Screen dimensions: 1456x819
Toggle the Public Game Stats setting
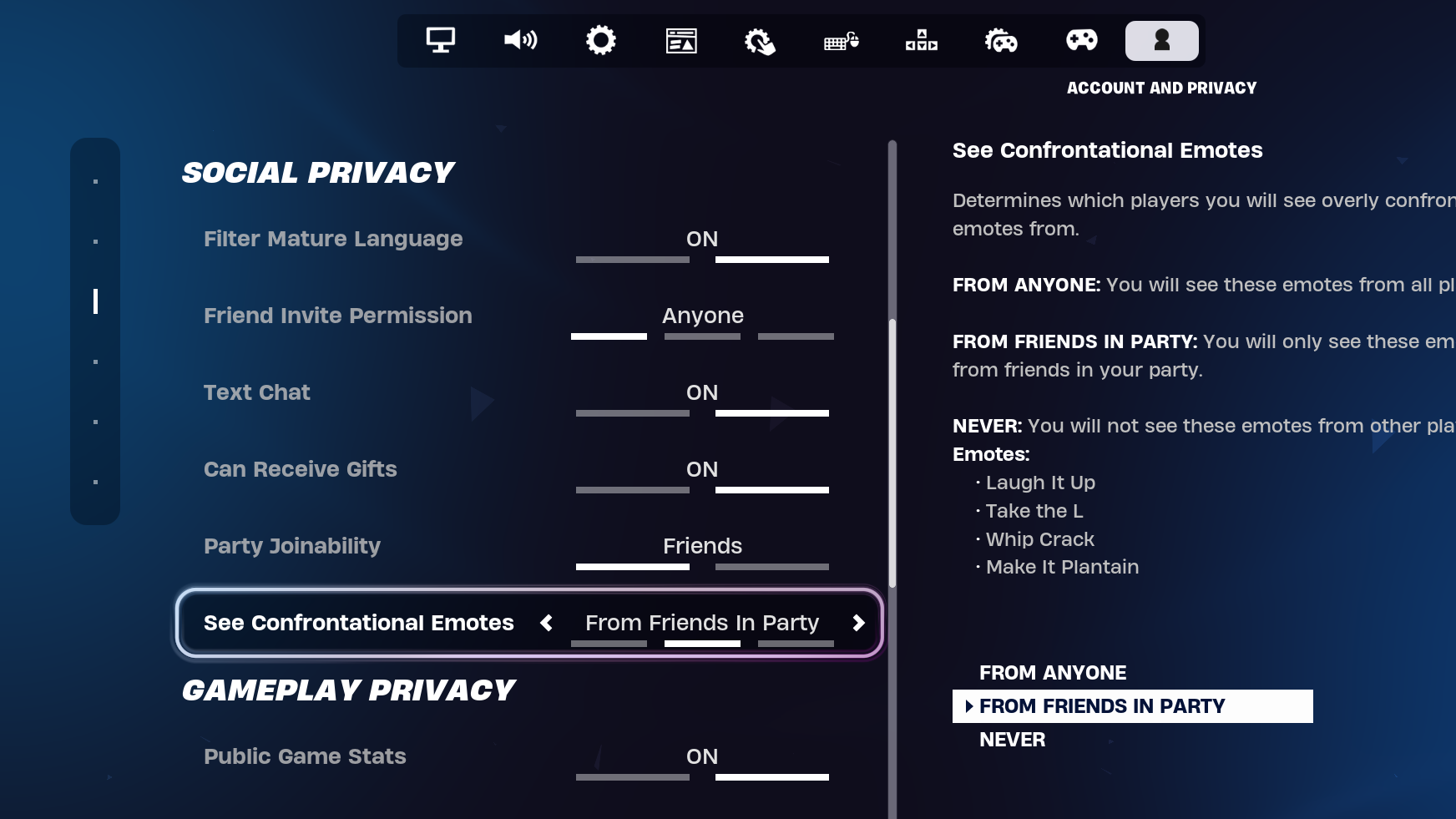click(702, 758)
